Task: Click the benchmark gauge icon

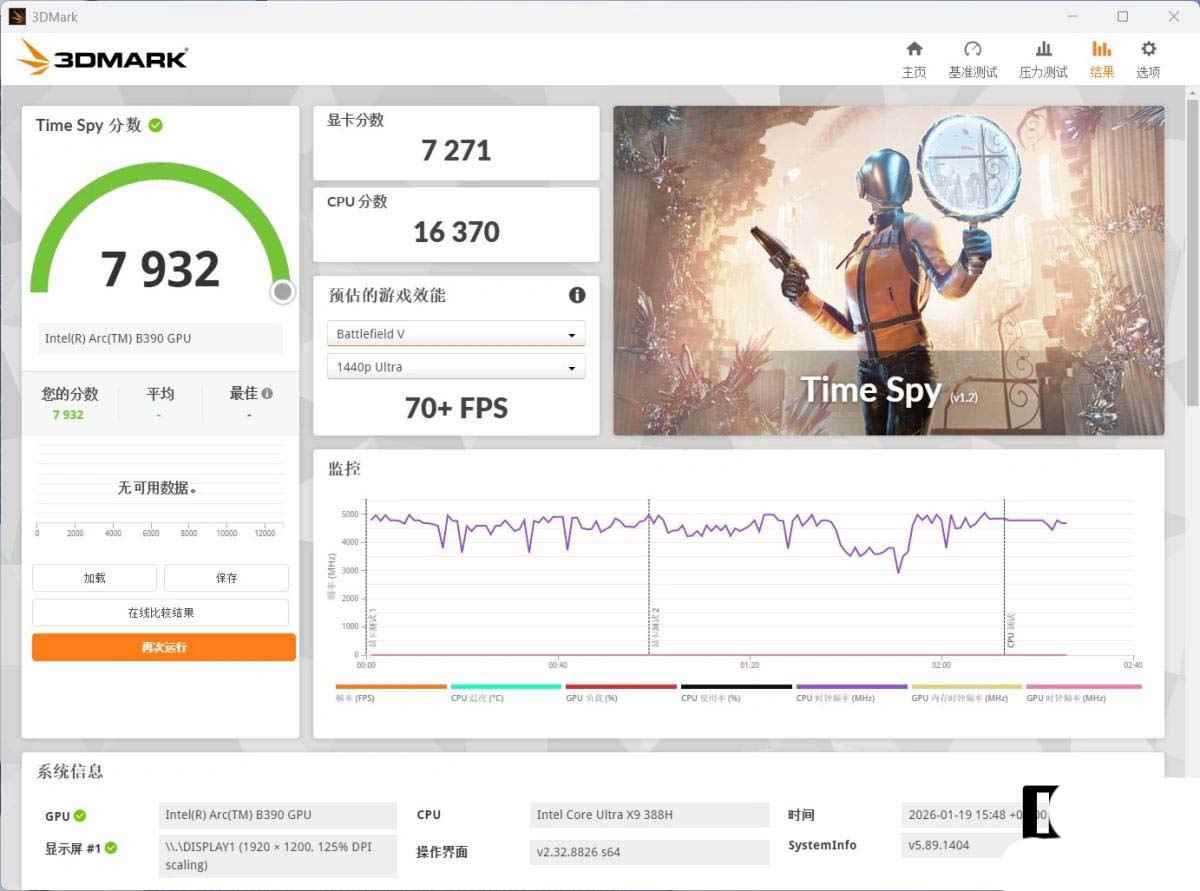Action: pos(972,49)
